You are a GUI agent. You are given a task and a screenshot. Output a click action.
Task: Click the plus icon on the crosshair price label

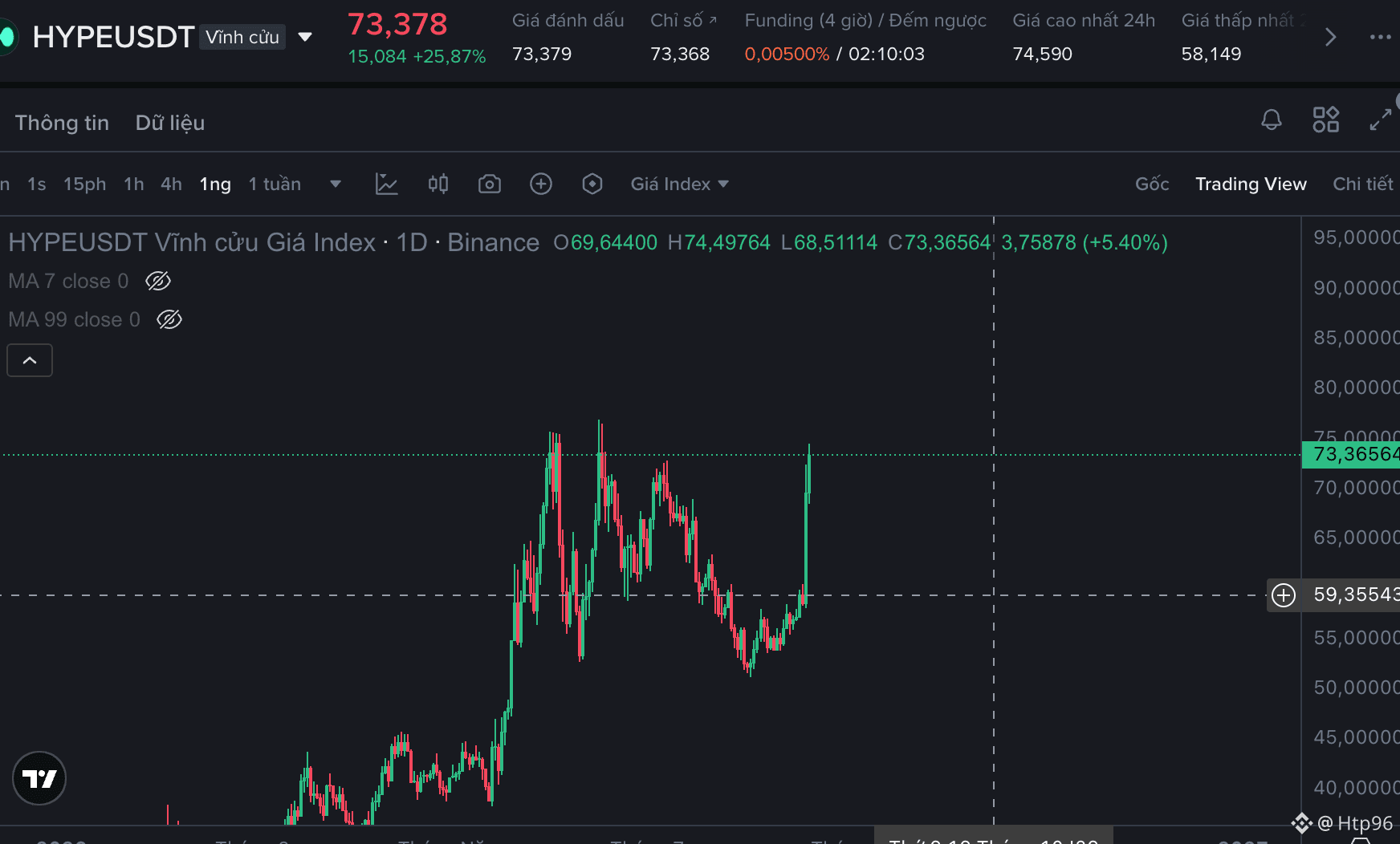(1284, 595)
